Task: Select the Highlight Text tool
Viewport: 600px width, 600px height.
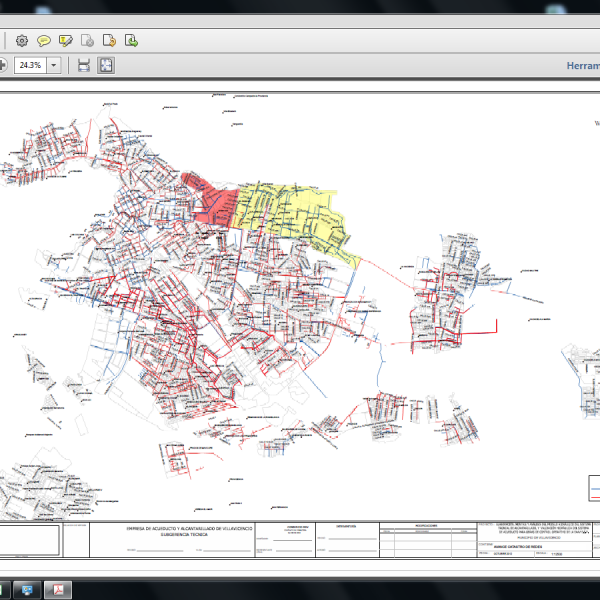Action: [65, 41]
